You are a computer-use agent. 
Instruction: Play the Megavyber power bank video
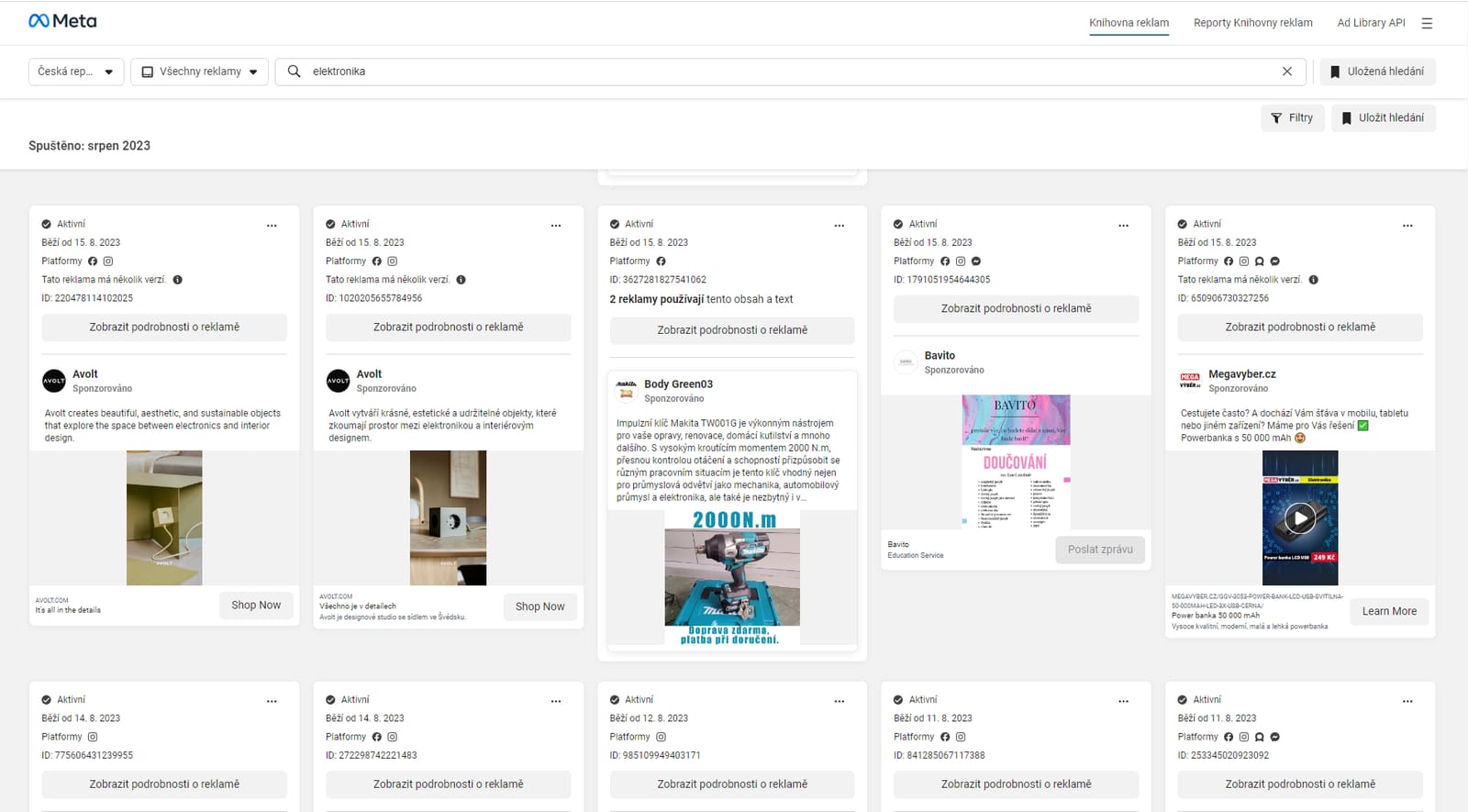(x=1300, y=518)
